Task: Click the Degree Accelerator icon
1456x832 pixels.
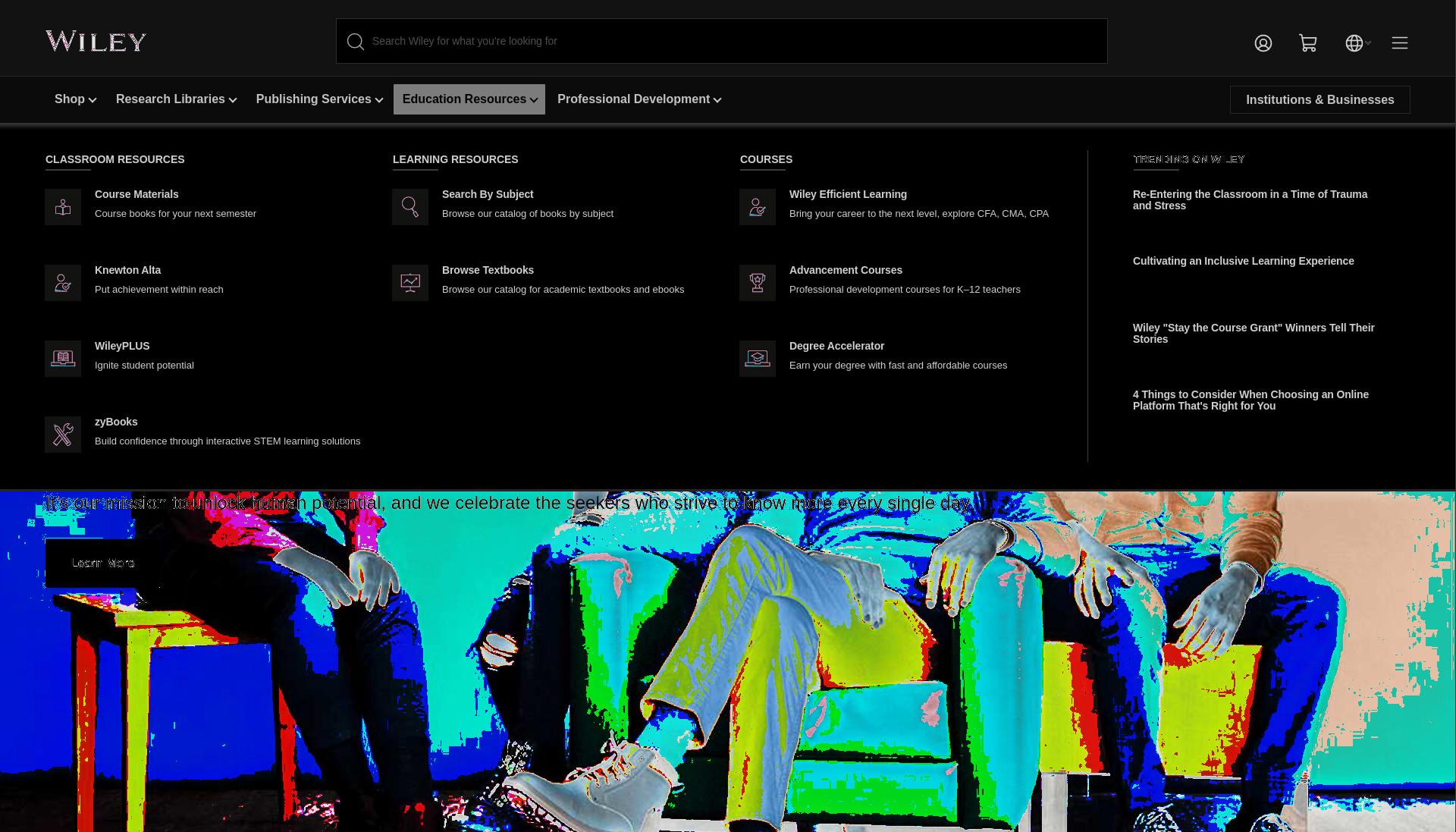Action: pos(758,359)
